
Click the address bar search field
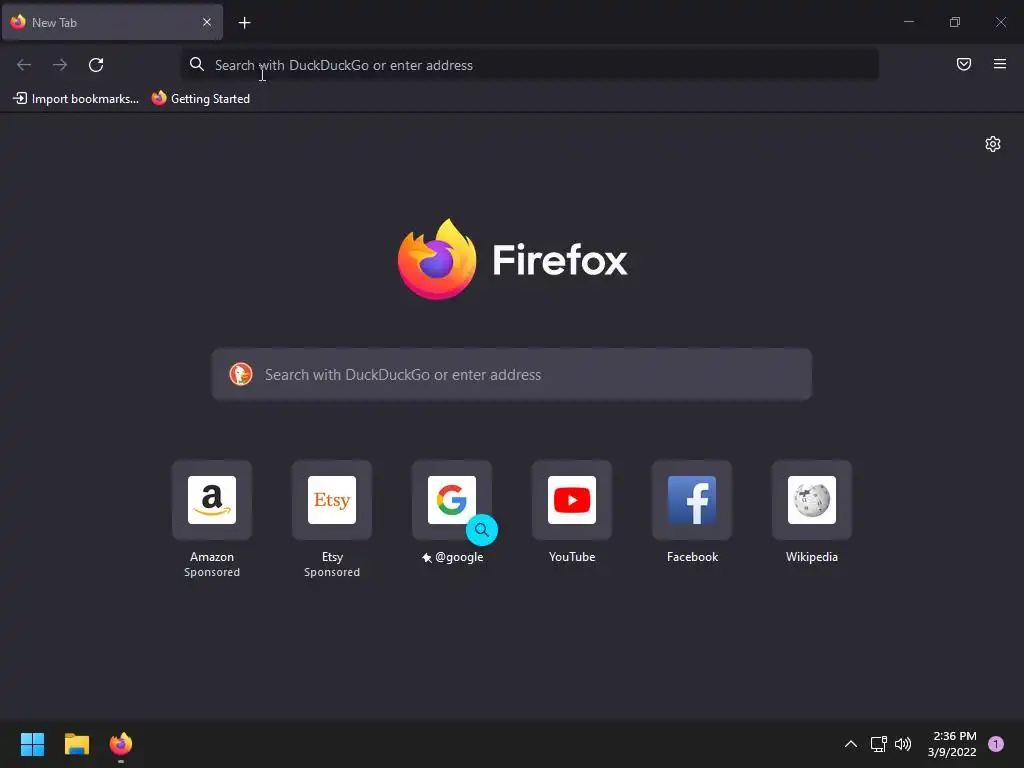point(530,65)
